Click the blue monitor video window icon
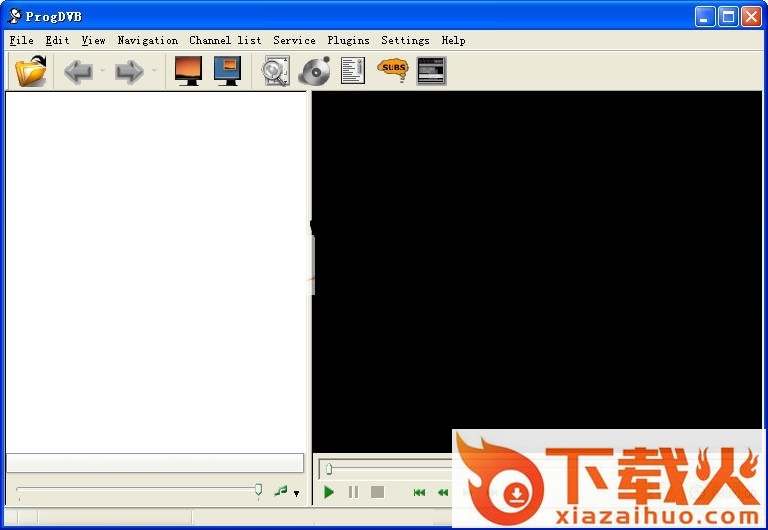 228,71
